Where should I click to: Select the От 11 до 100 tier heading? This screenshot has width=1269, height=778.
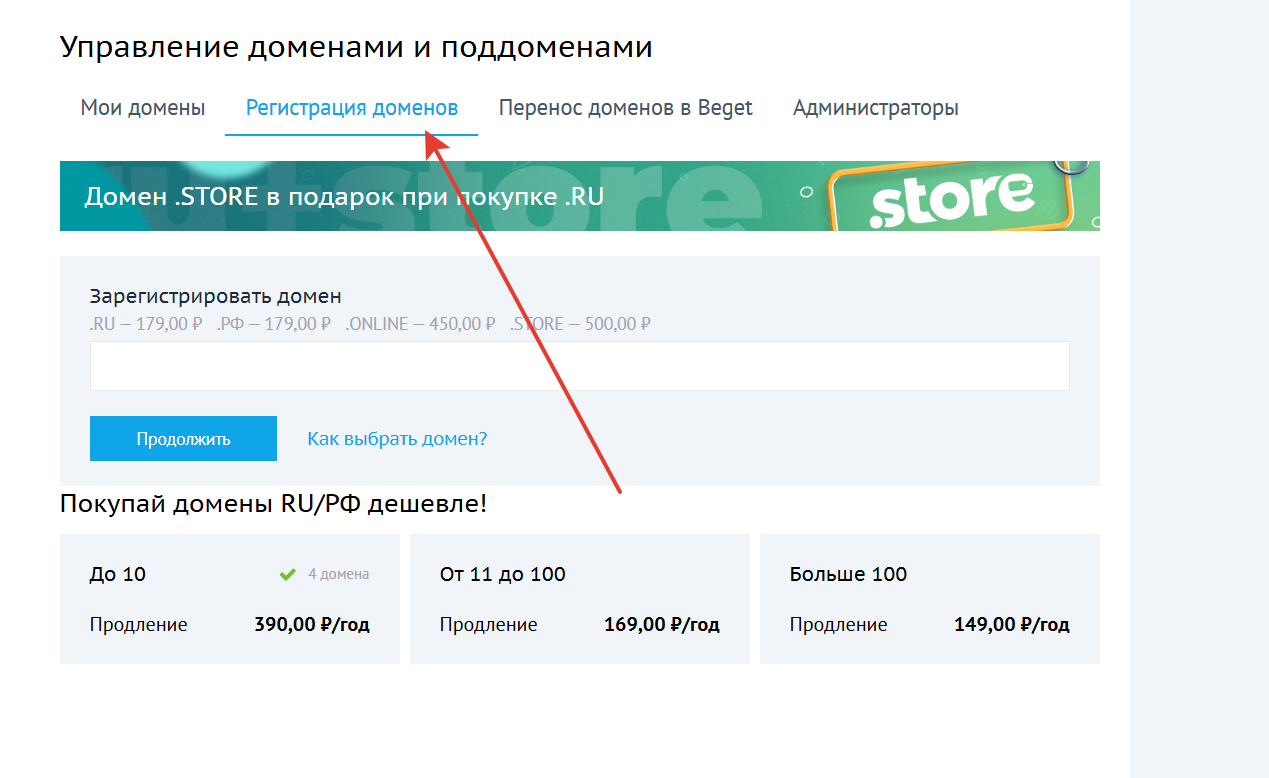502,574
